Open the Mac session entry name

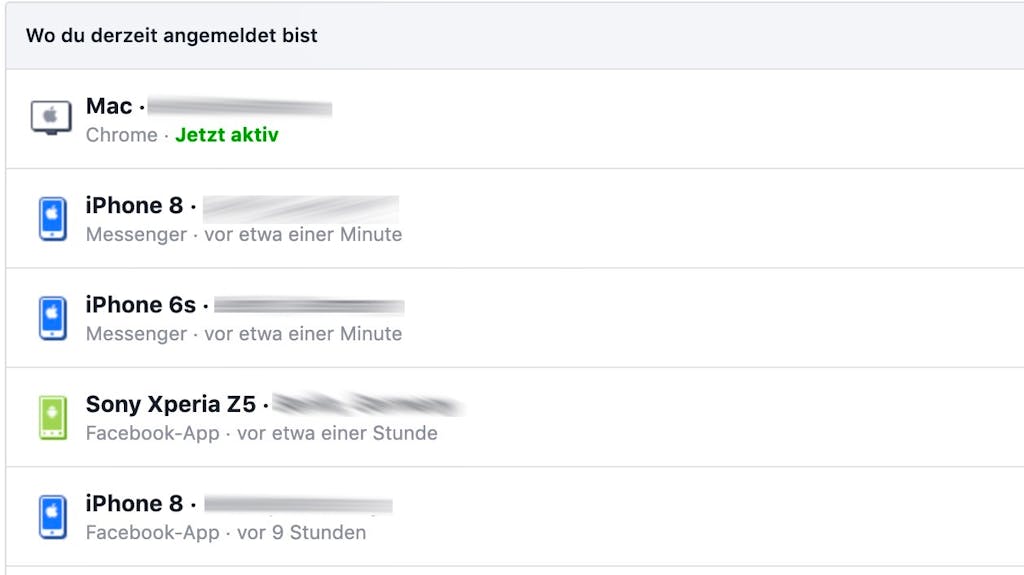(109, 106)
